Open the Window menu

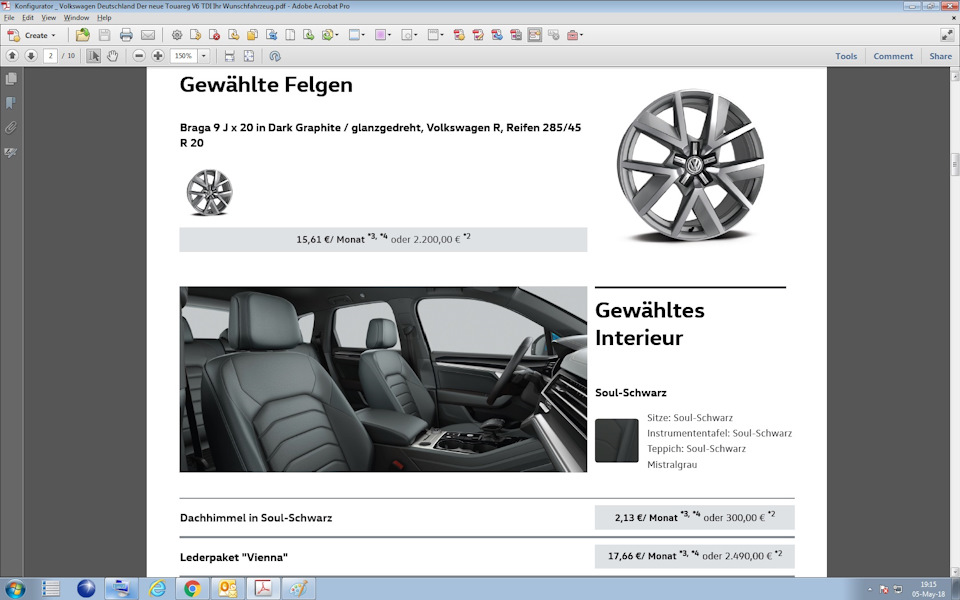click(x=77, y=18)
